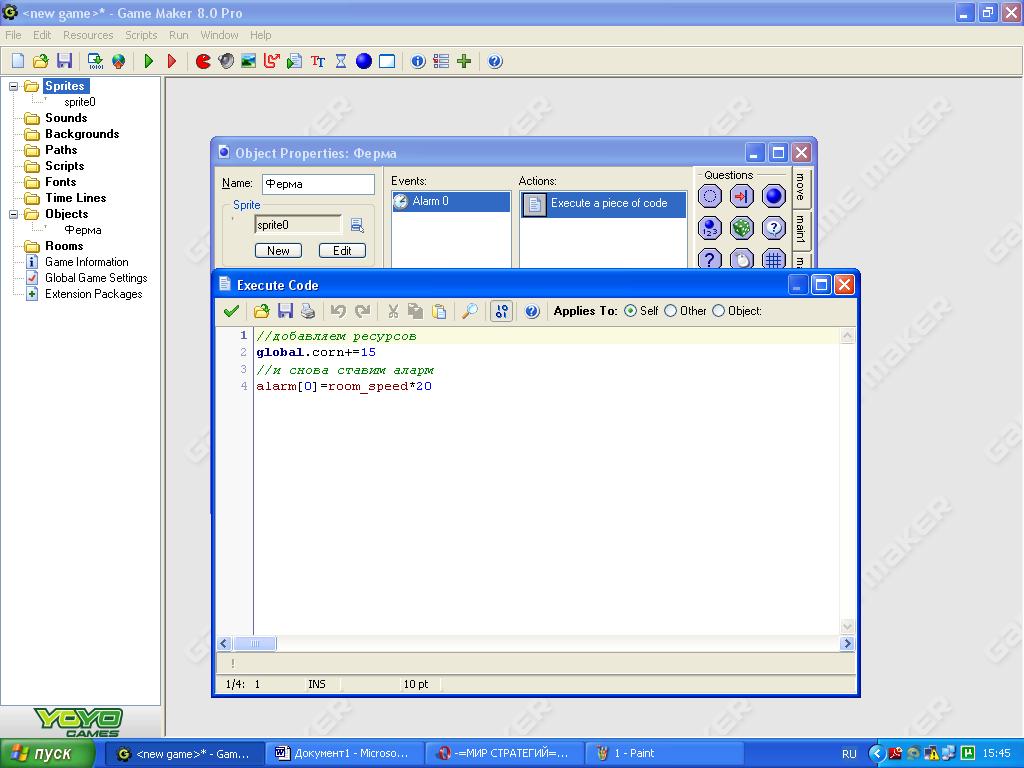Create a time line with hourglass icon
The width and height of the screenshot is (1024, 768).
point(341,61)
